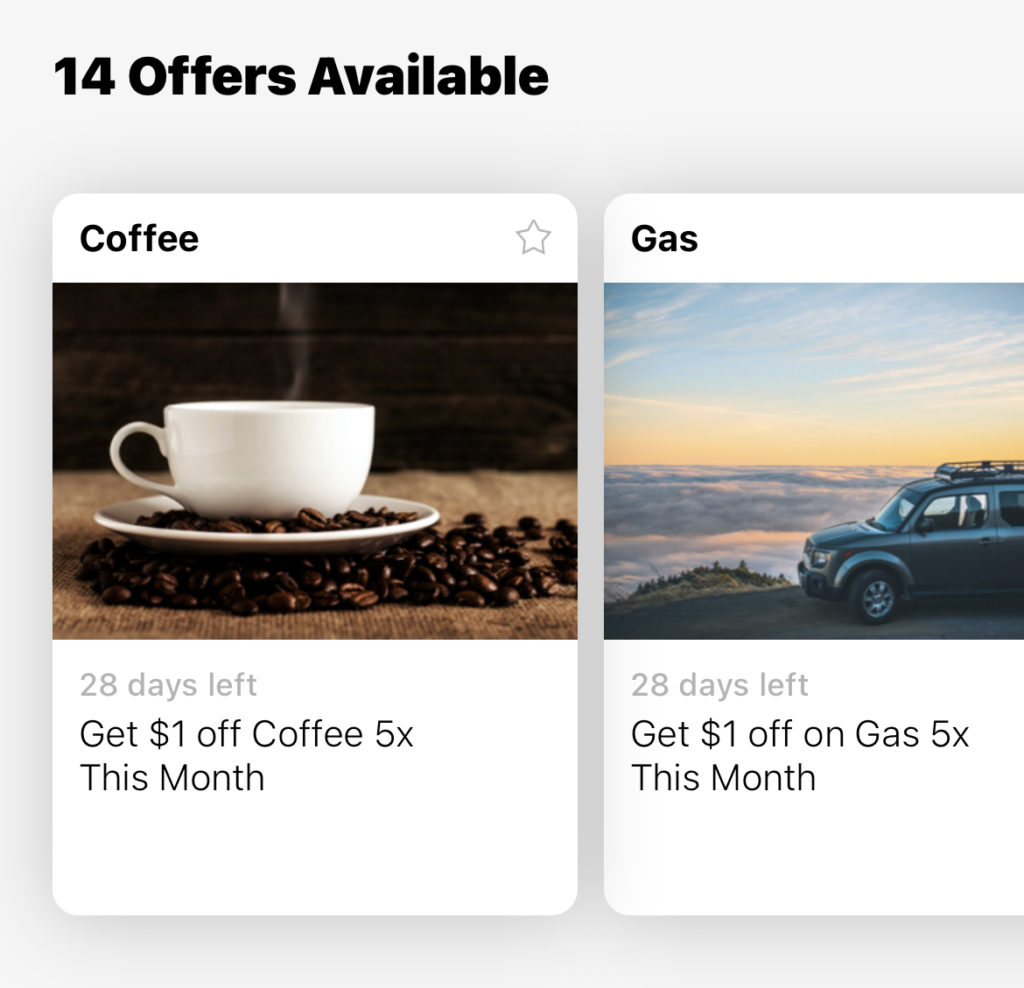Image resolution: width=1024 pixels, height=988 pixels.
Task: Favorite the Coffee offer with the star
Action: tap(533, 238)
